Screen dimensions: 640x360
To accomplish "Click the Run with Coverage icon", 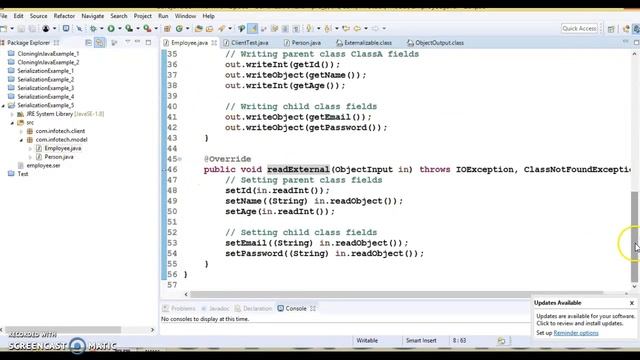I will point(129,29).
